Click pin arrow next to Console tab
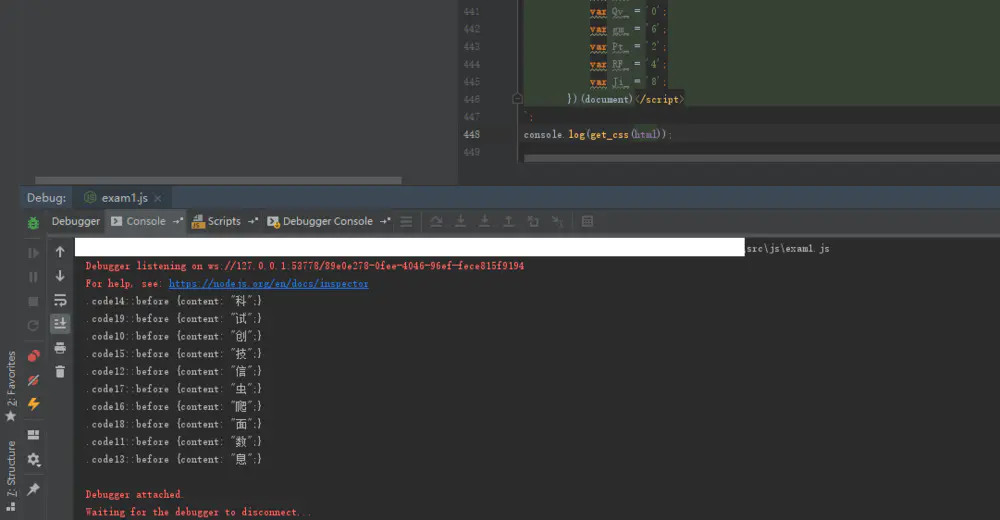Viewport: 1000px width, 520px height. pos(178,221)
